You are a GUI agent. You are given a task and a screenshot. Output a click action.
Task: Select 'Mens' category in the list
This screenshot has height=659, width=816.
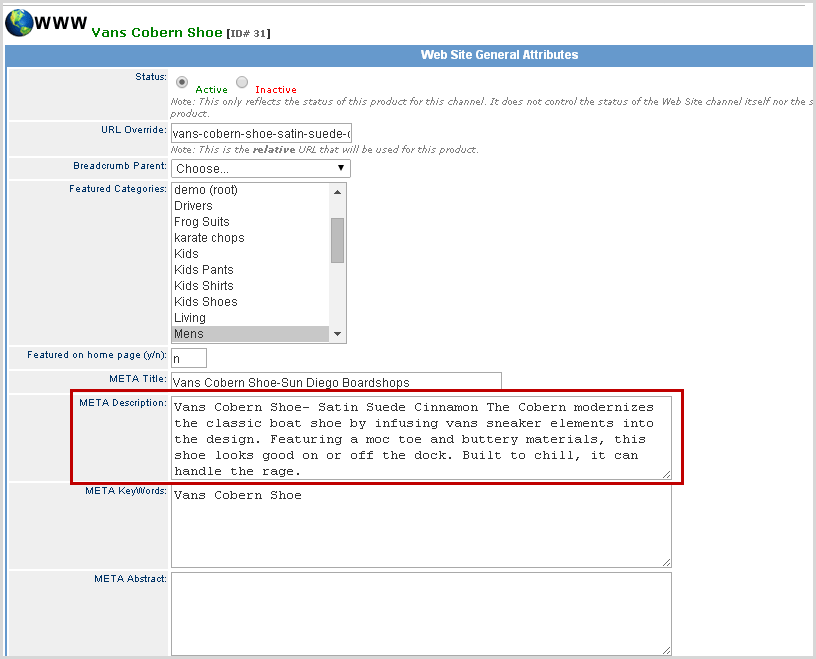pos(250,334)
